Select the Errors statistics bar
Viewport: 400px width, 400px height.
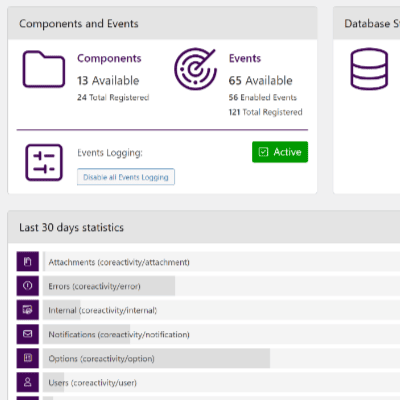click(109, 286)
